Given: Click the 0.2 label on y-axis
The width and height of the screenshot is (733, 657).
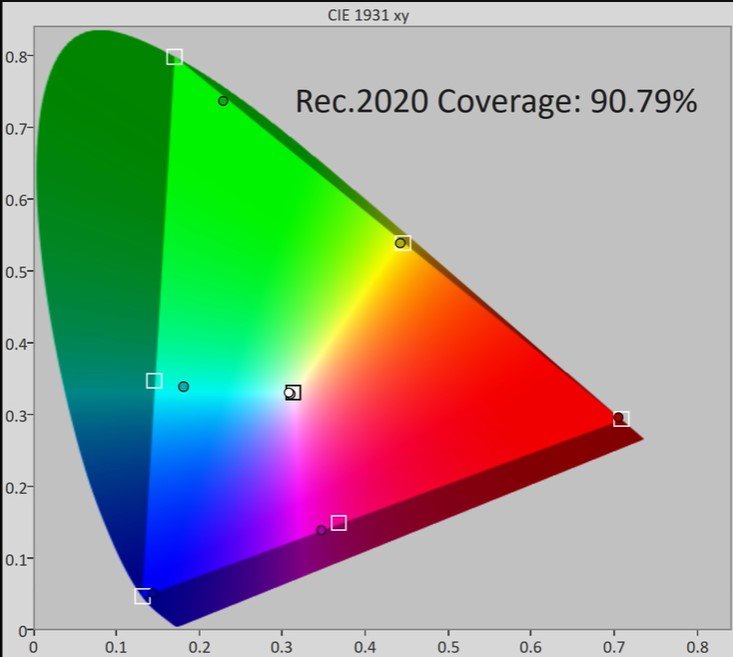Looking at the screenshot, I should click(x=14, y=486).
